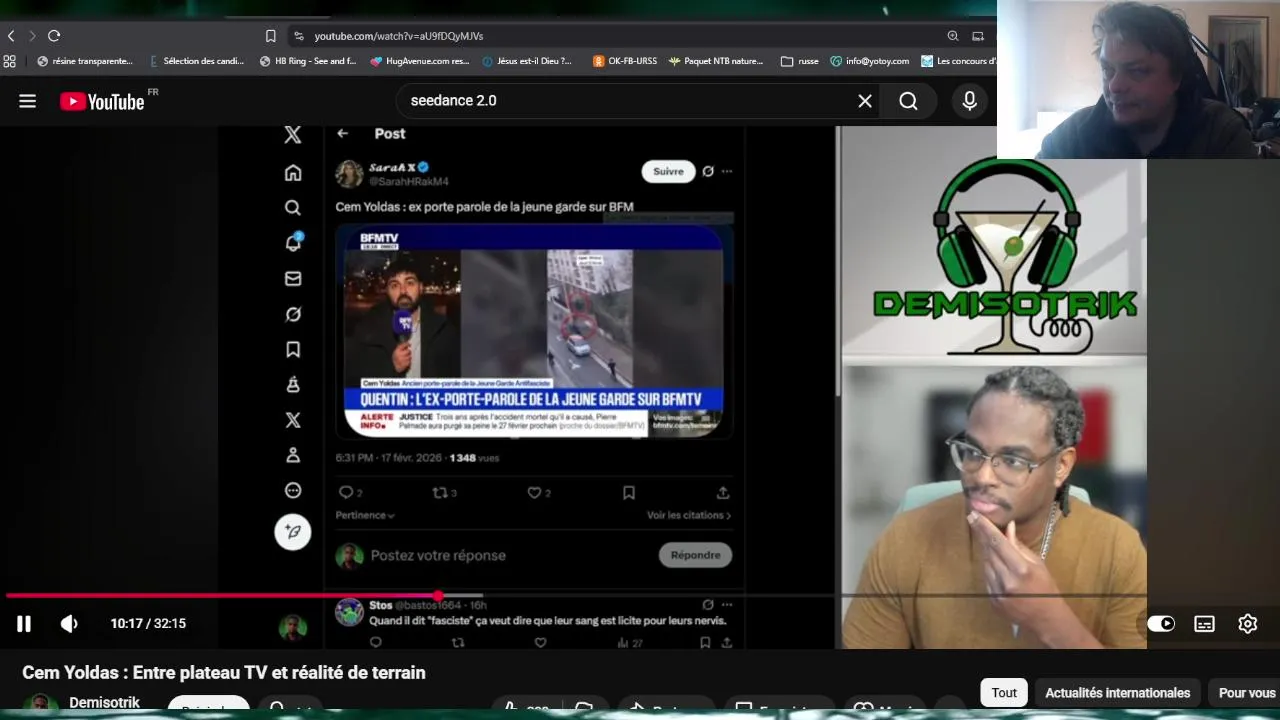Open the 'OK-FB-URSS' bookmark
The width and height of the screenshot is (1280, 720).
[625, 61]
